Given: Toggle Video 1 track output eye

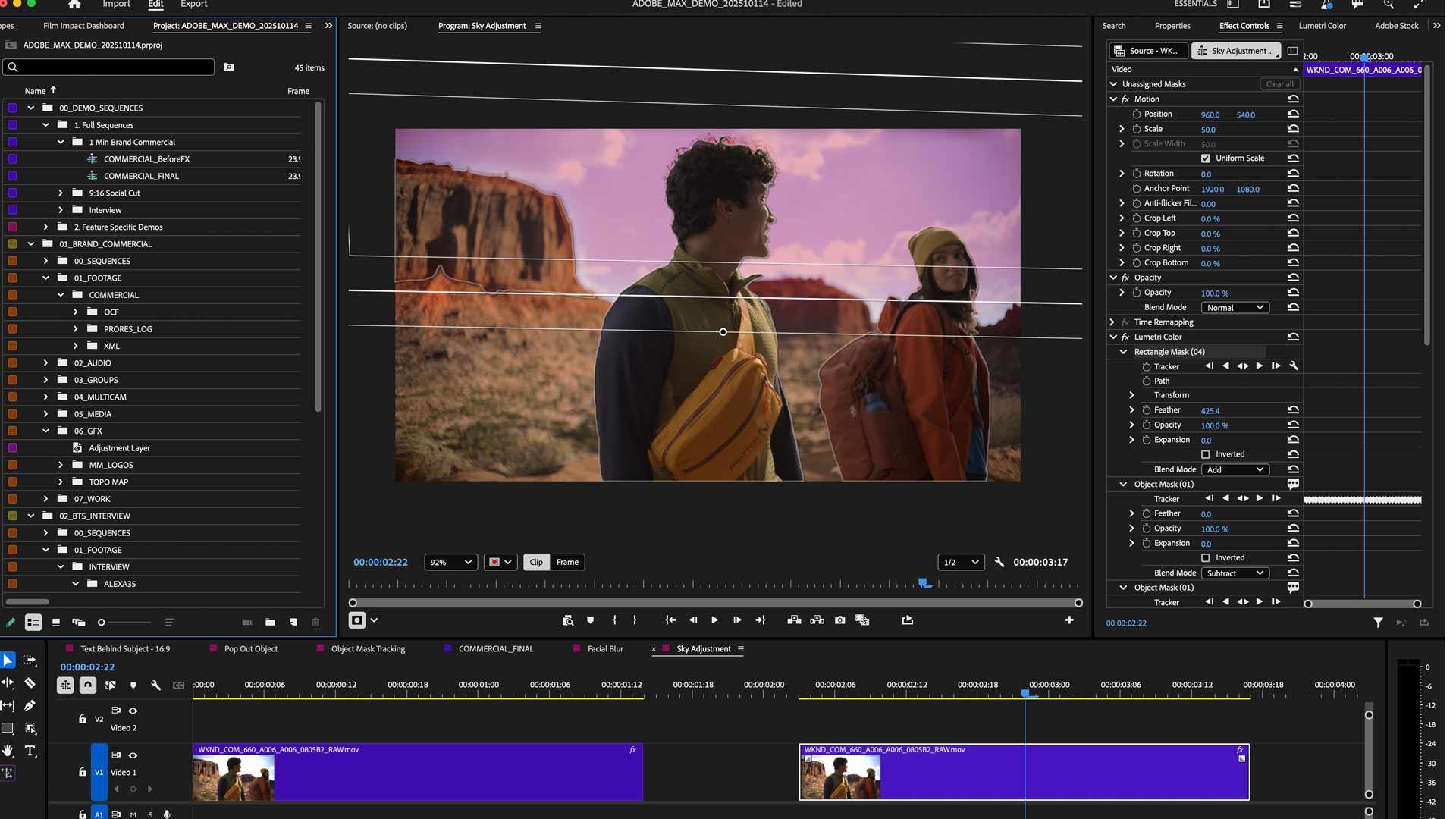Looking at the screenshot, I should click(x=133, y=755).
